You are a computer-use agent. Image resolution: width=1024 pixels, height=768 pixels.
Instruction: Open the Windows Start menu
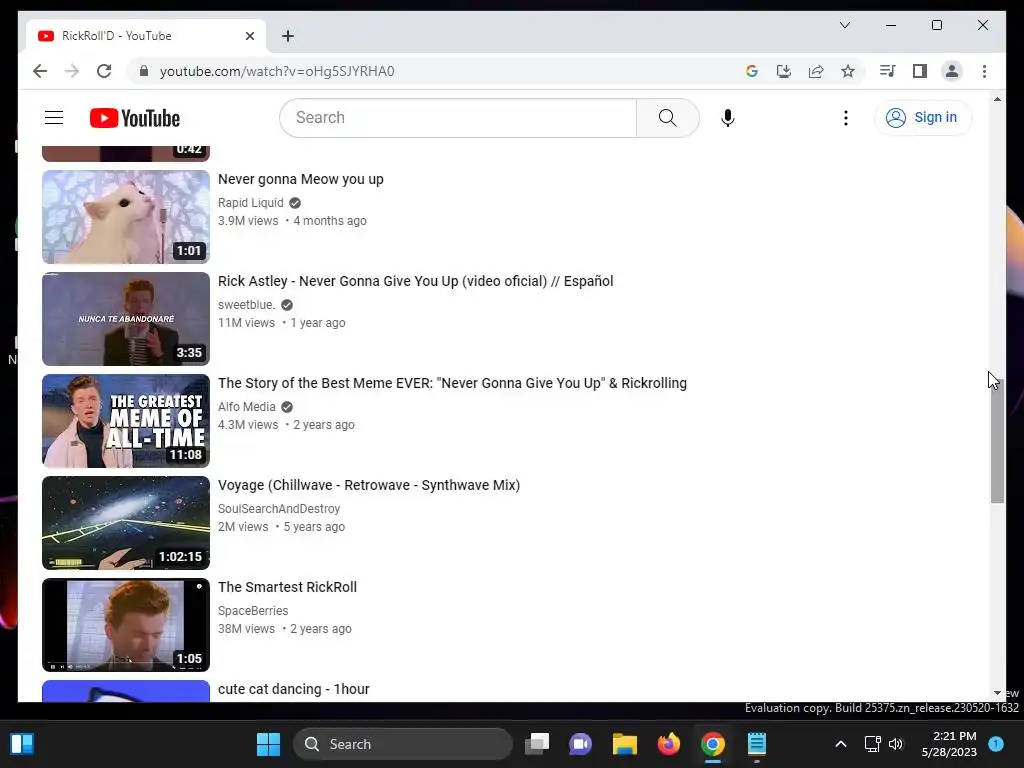coord(268,744)
